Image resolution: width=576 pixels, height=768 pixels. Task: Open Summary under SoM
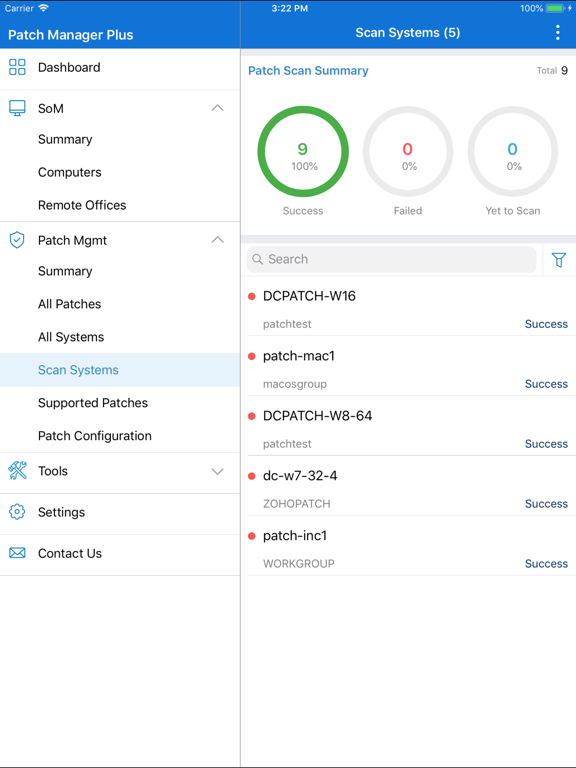click(x=120, y=140)
